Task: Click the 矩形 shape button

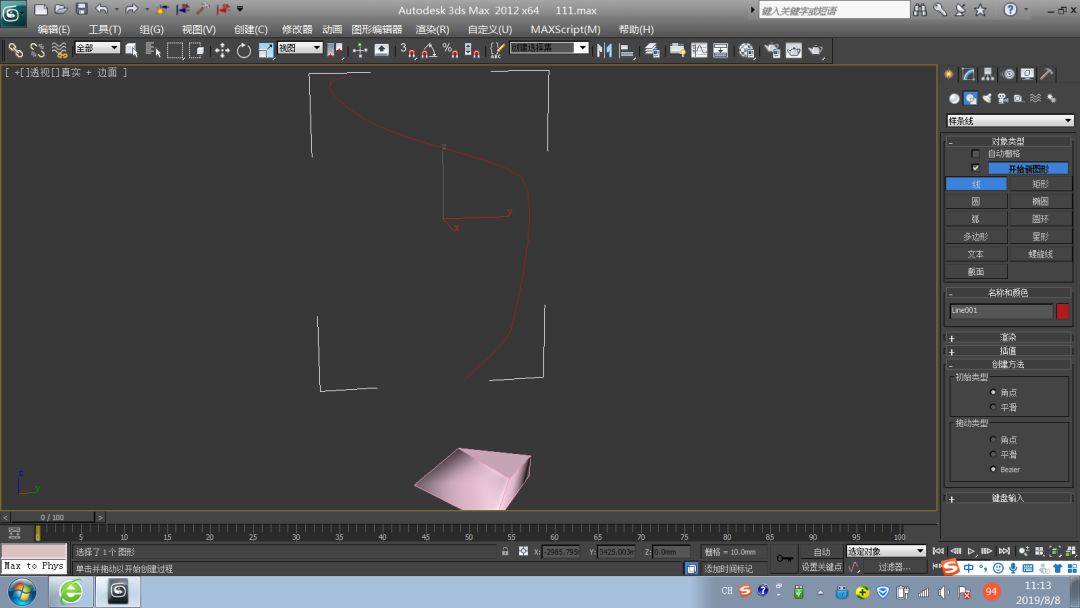Action: 1040,184
